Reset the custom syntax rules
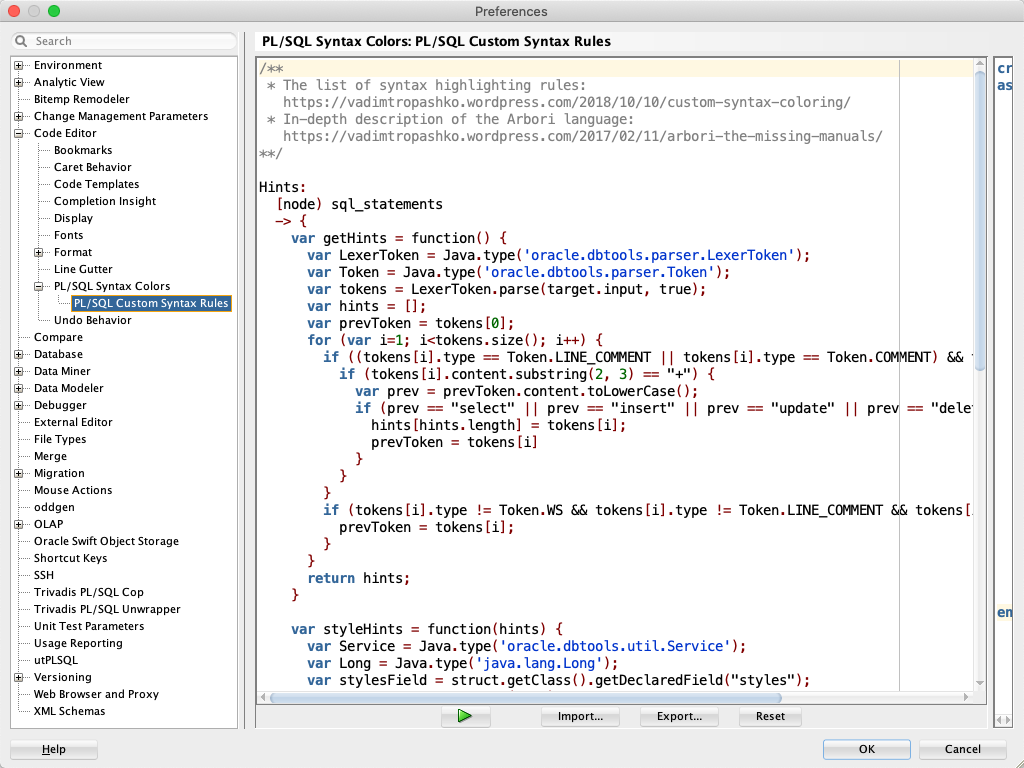This screenshot has height=768, width=1024. click(771, 716)
